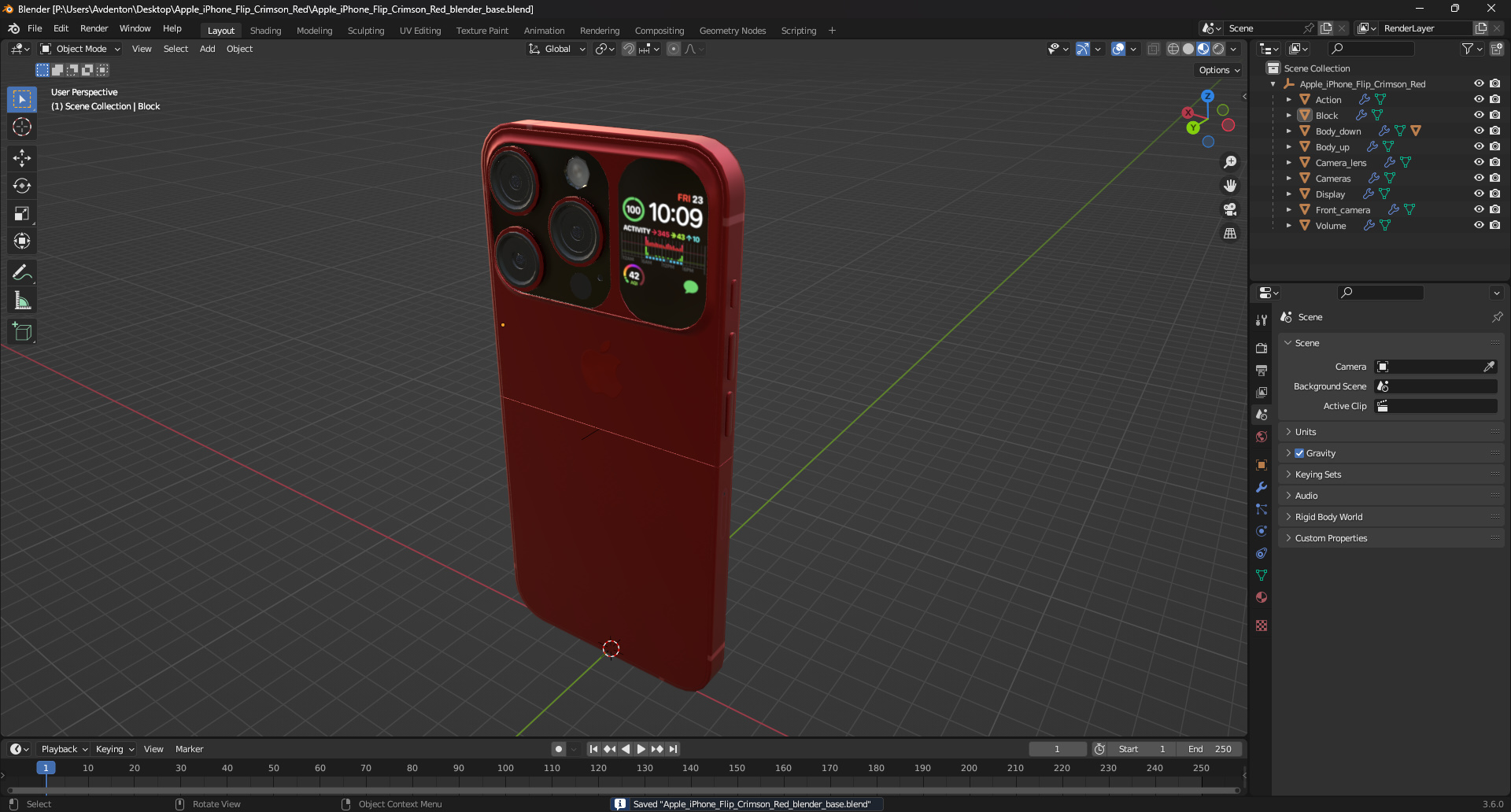This screenshot has height=812, width=1511.
Task: Click the Pan view hand icon
Action: coord(1229,186)
